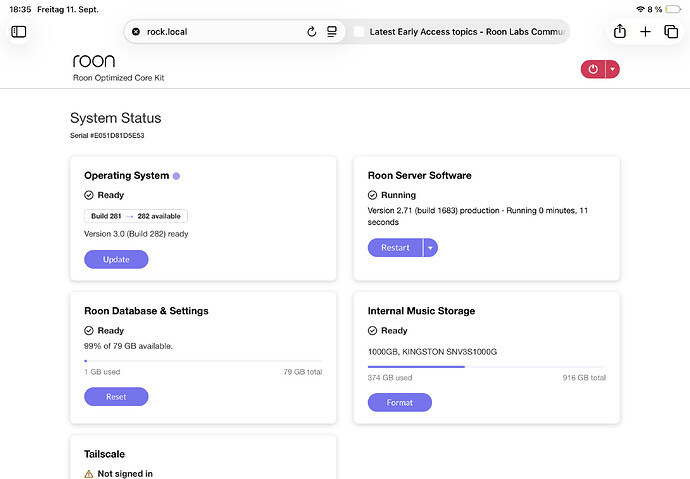Click the "374 GB used" label
Viewport: 690px width, 479px height.
point(390,377)
